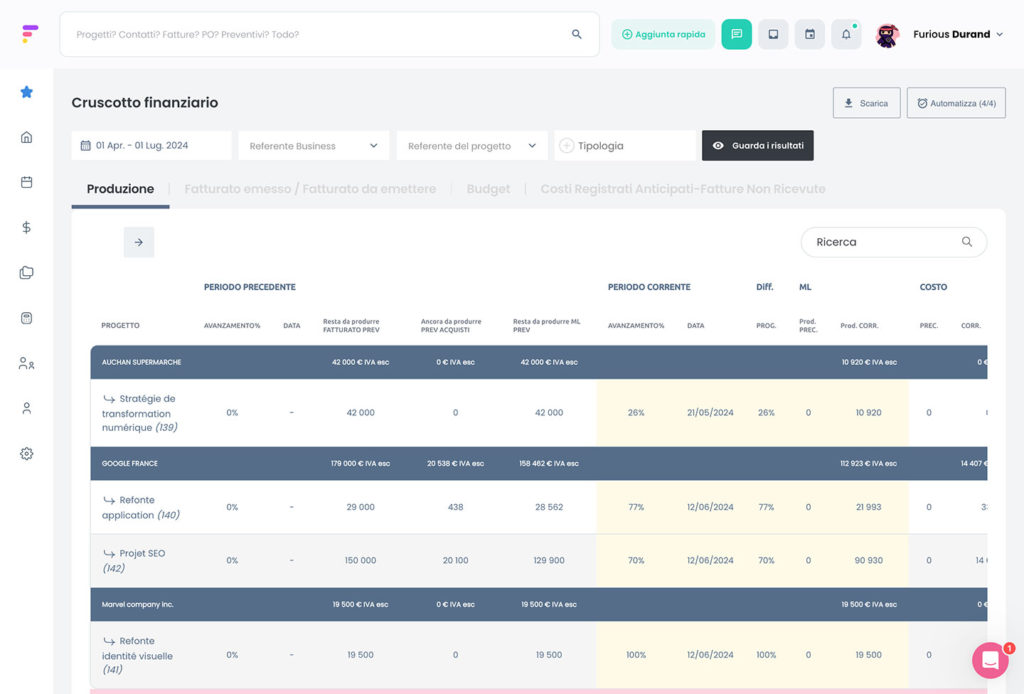Focus the global search input field
Viewport: 1024px width, 694px height.
pyautogui.click(x=329, y=34)
